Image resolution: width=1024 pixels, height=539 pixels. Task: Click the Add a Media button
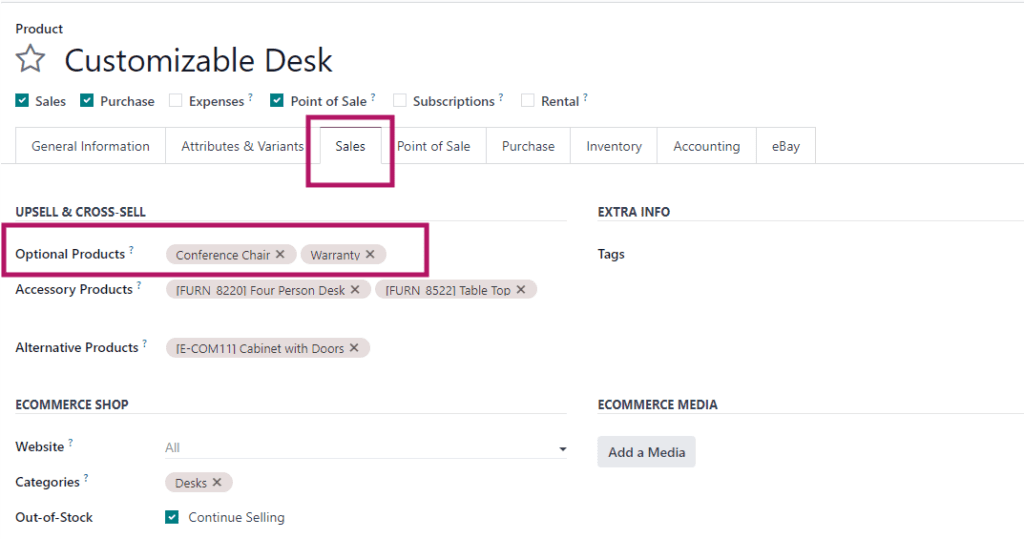click(646, 452)
